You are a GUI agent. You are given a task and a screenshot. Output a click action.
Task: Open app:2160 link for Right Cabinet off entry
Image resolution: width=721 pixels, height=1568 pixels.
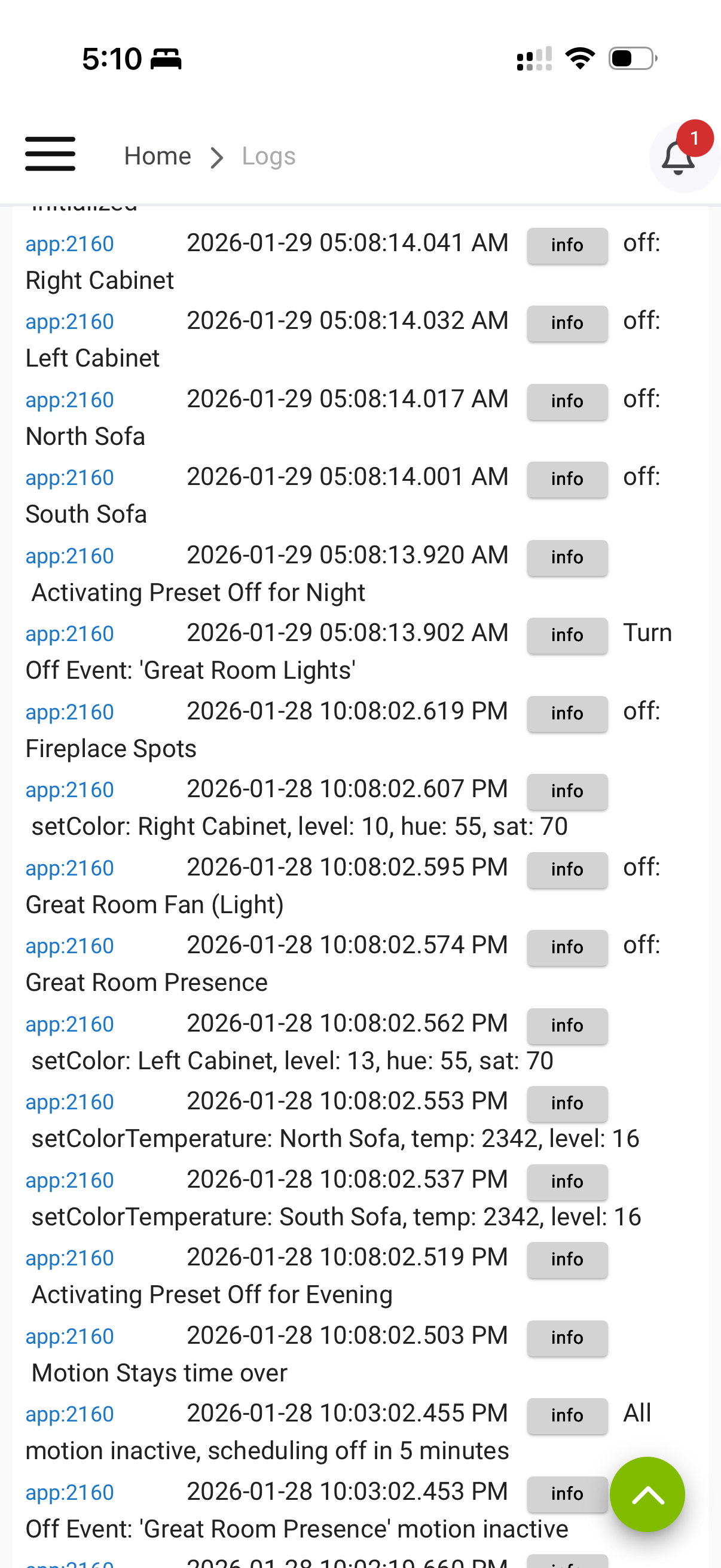point(69,244)
